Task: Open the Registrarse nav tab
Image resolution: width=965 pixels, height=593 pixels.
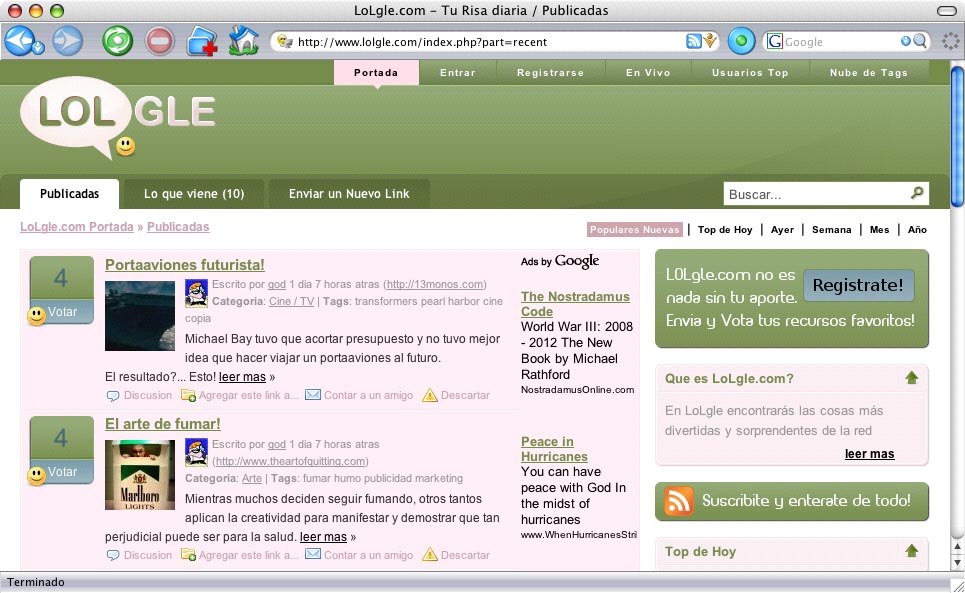Action: click(550, 73)
